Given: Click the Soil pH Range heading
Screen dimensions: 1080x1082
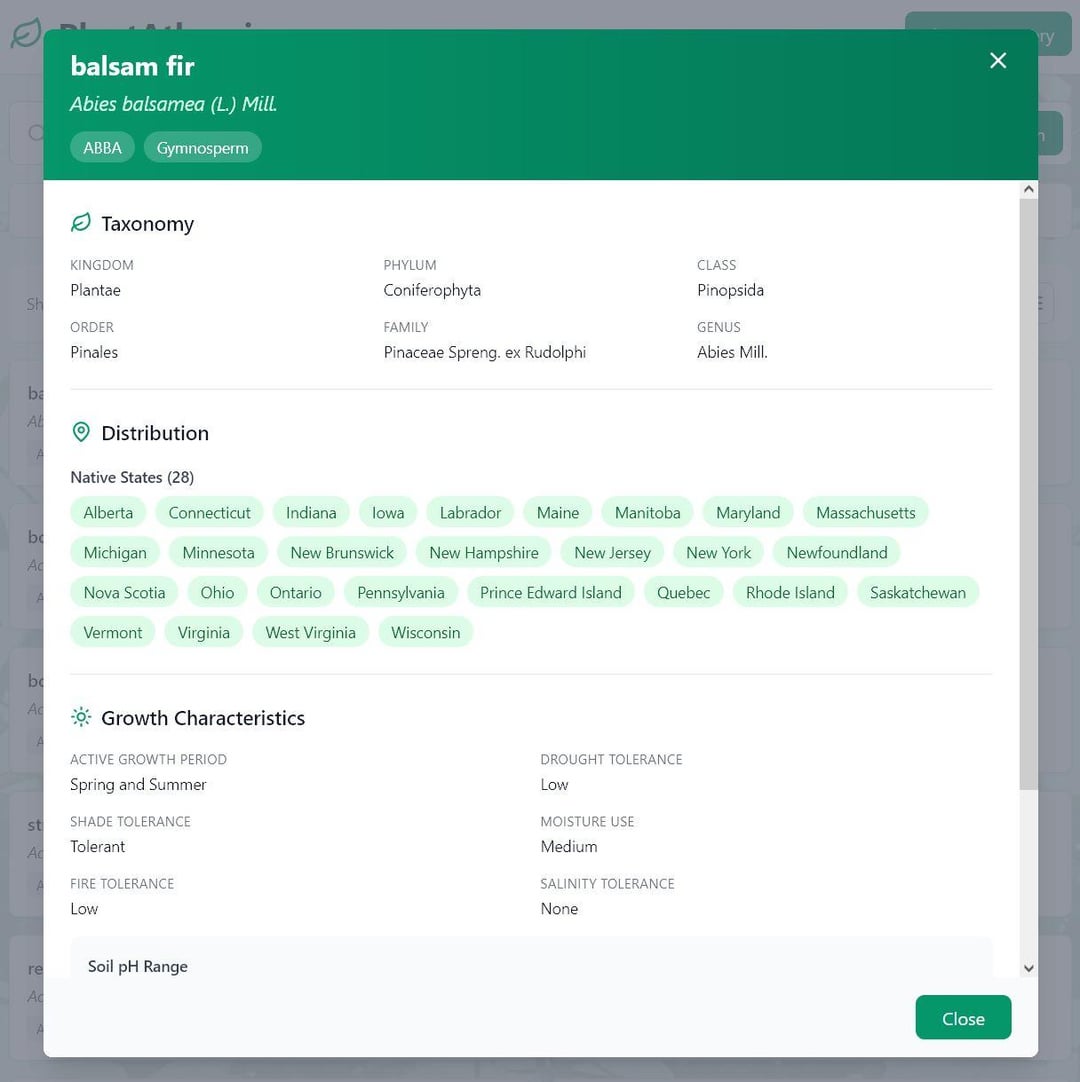Looking at the screenshot, I should (x=137, y=966).
